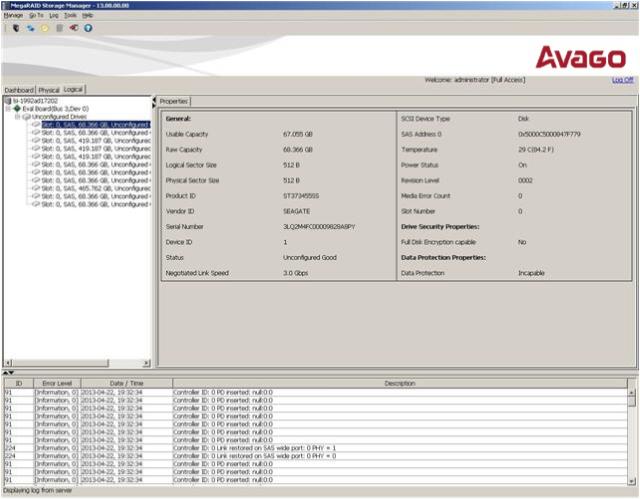The width and height of the screenshot is (640, 499).
Task: Switch to the Dashboard tab
Action: pos(19,89)
